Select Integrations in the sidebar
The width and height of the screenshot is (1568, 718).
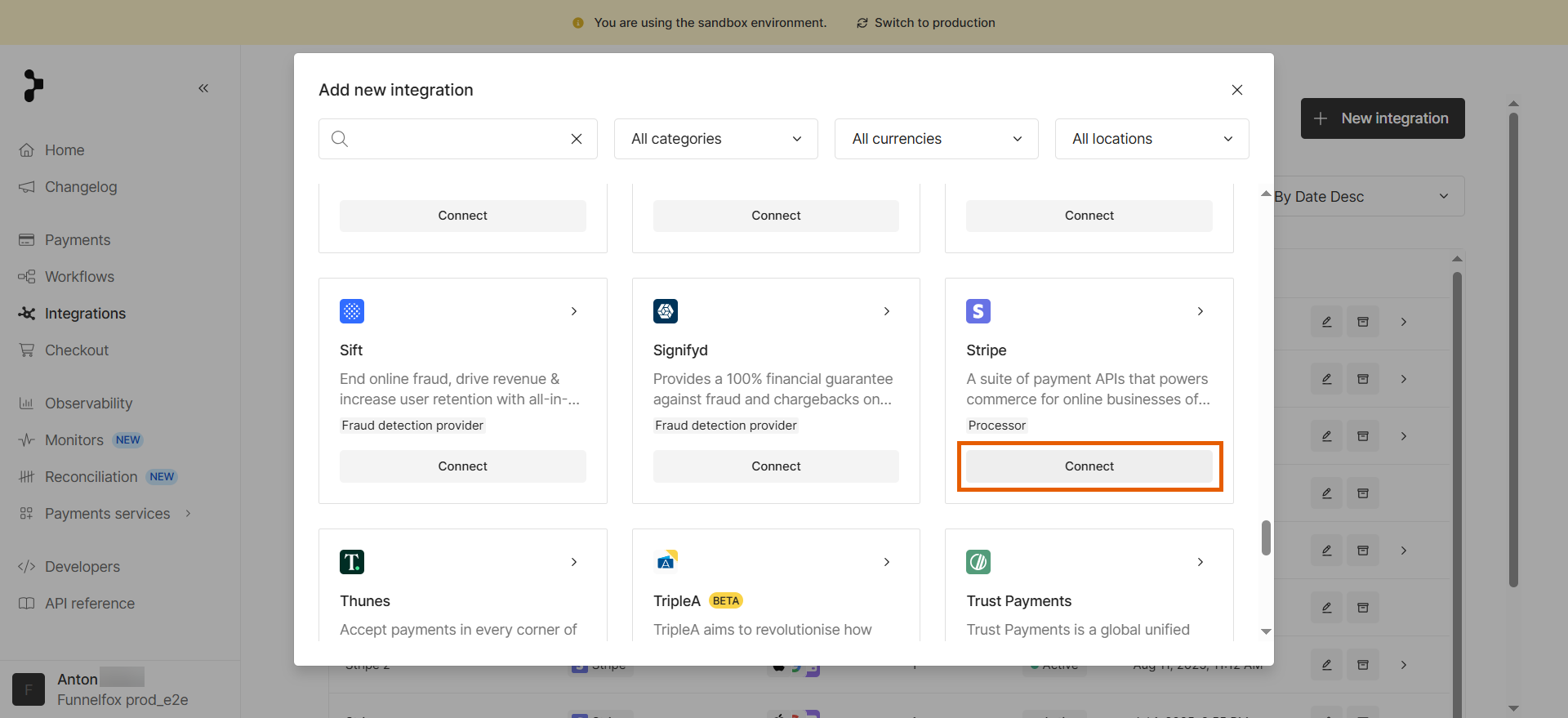click(x=85, y=314)
